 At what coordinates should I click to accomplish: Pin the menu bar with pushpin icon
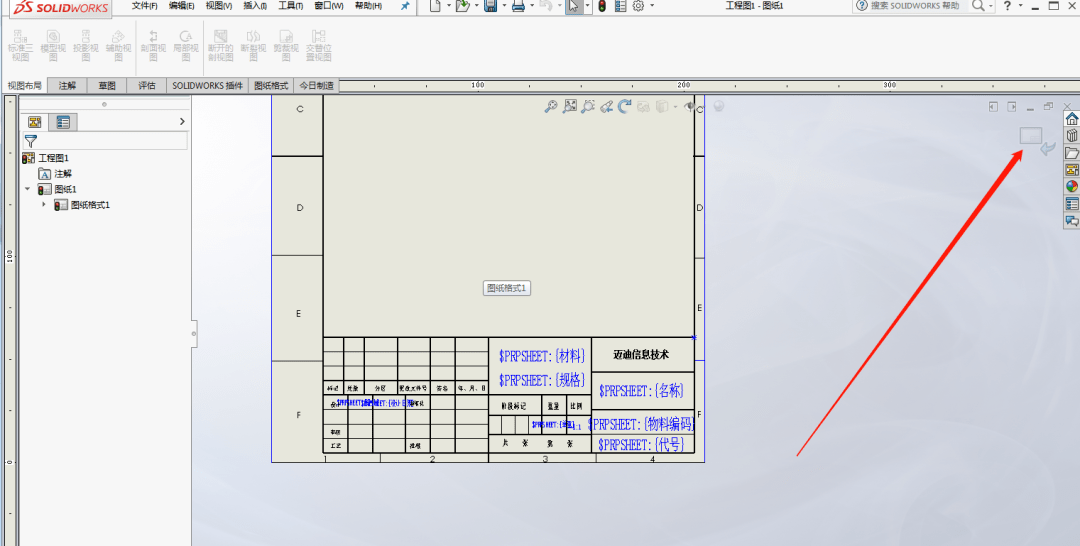click(x=405, y=6)
